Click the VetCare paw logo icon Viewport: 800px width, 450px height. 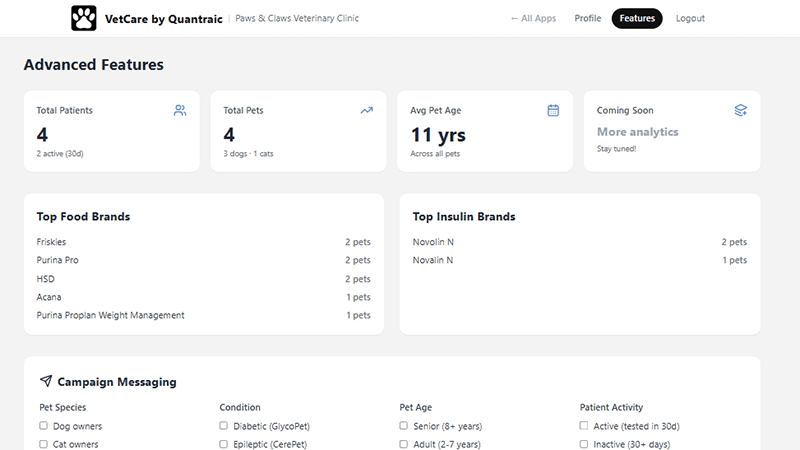tap(84, 18)
